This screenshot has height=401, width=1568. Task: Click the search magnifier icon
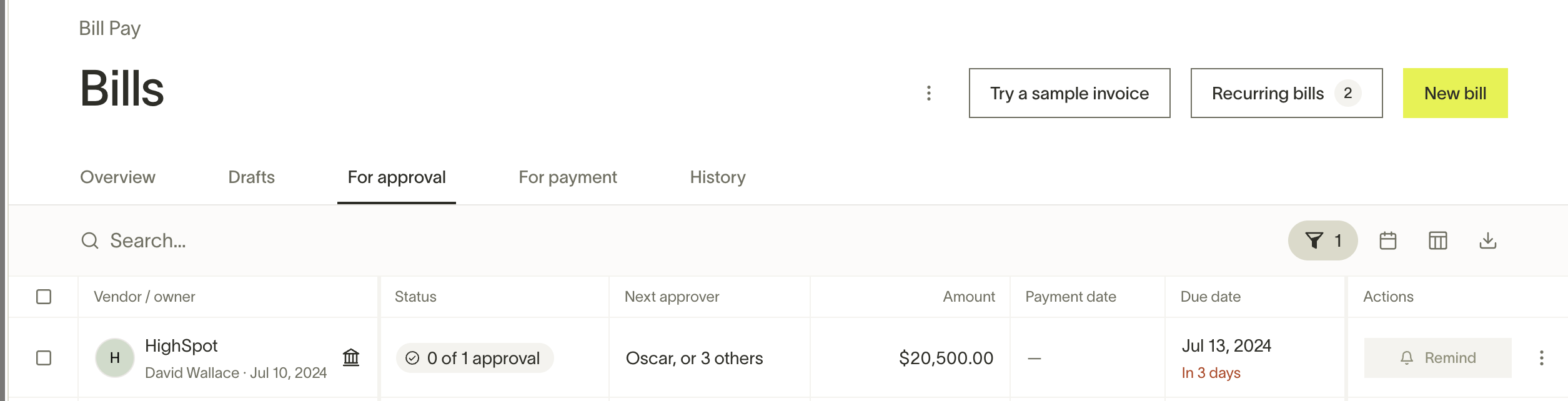click(90, 240)
